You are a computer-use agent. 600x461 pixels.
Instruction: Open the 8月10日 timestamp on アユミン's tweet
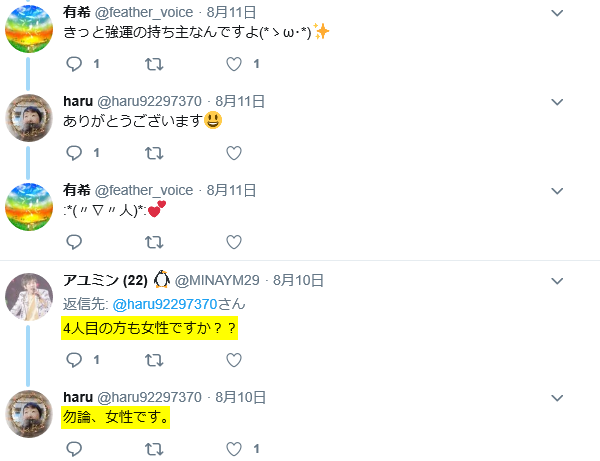tap(298, 281)
